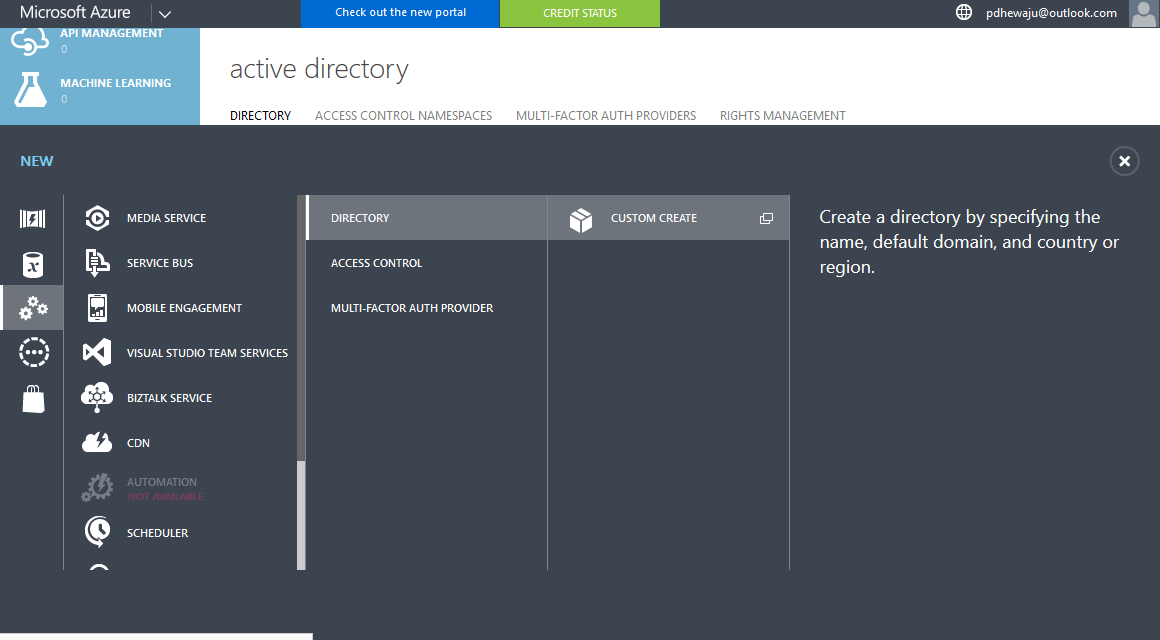This screenshot has height=640, width=1160.
Task: Expand the Microsoft Azure chevron dropdown
Action: pyautogui.click(x=165, y=13)
